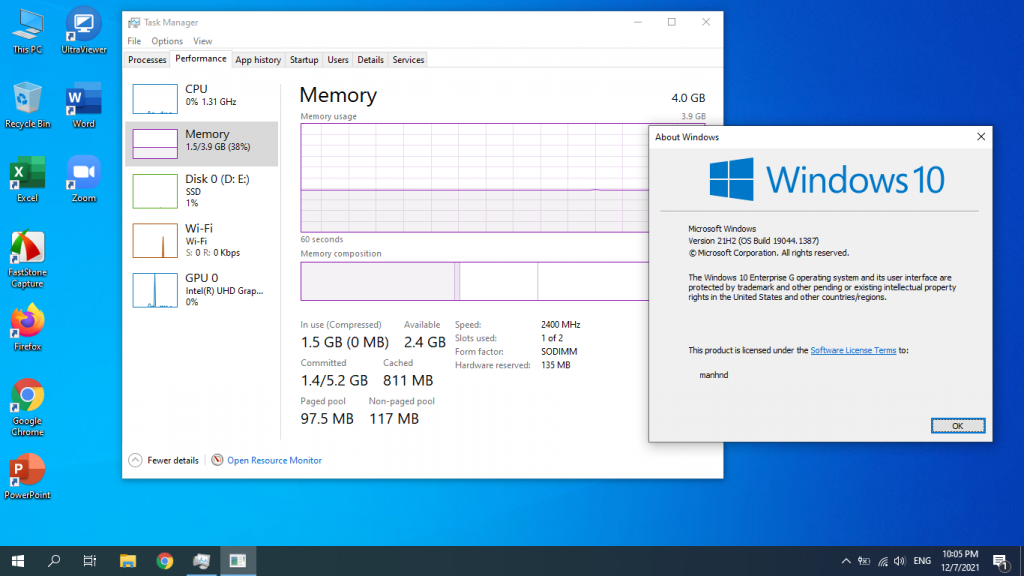Select Wi-Fi in the performance sidebar
This screenshot has height=576, width=1024.
202,240
